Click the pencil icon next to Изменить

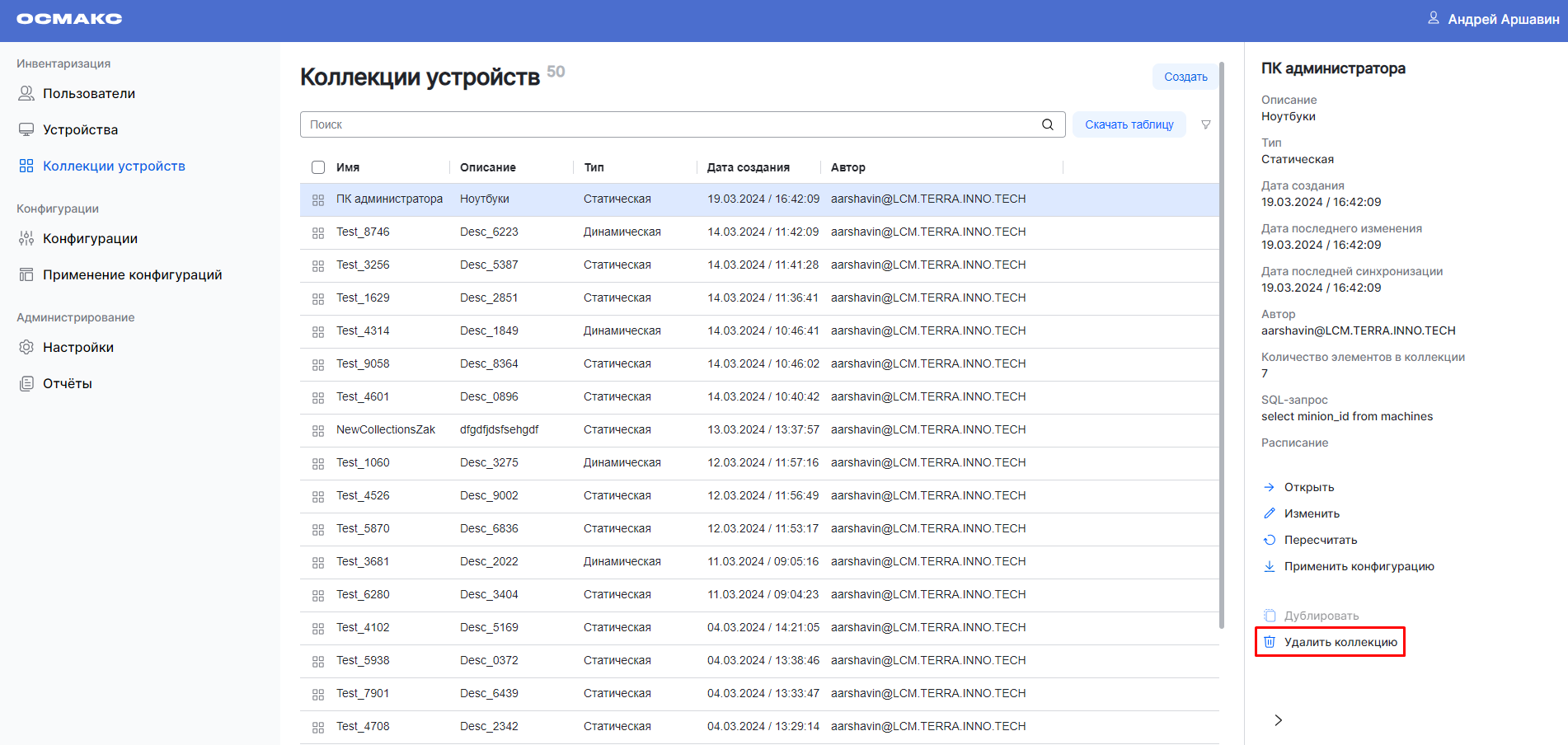(x=1270, y=513)
